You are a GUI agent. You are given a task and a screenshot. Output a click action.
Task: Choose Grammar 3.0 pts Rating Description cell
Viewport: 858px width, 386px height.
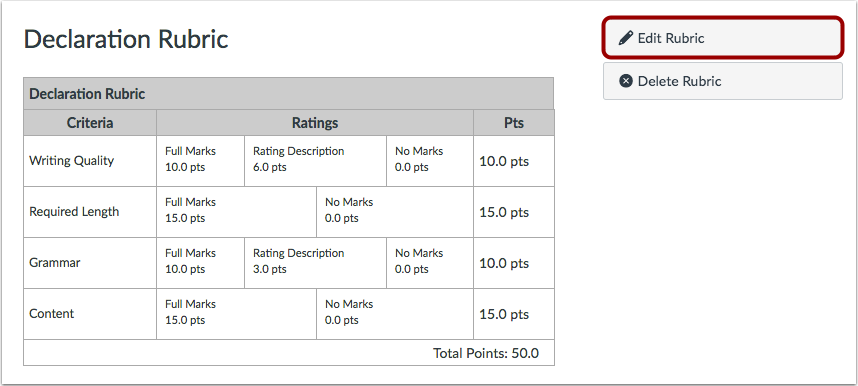pos(315,263)
